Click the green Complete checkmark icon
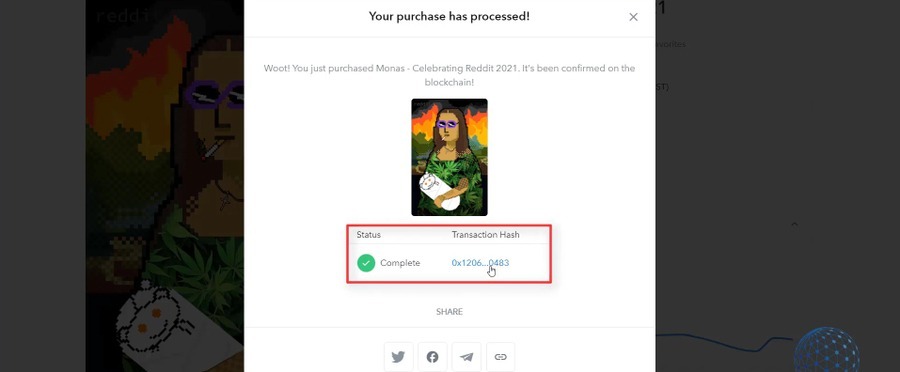 [366, 263]
